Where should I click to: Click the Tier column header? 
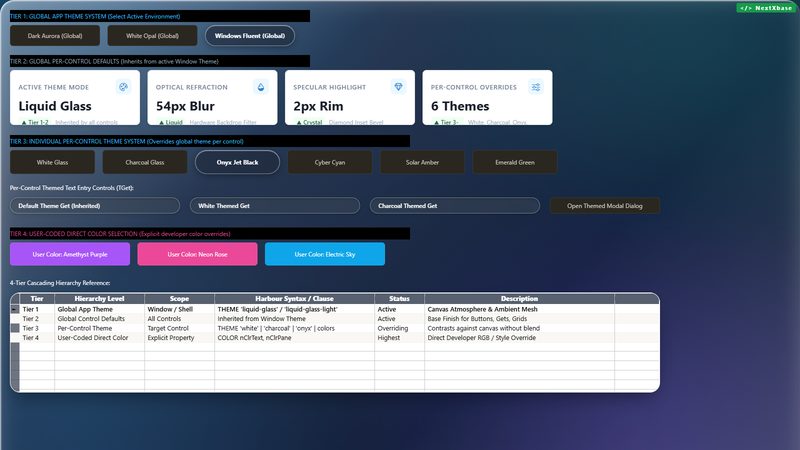click(x=37, y=298)
